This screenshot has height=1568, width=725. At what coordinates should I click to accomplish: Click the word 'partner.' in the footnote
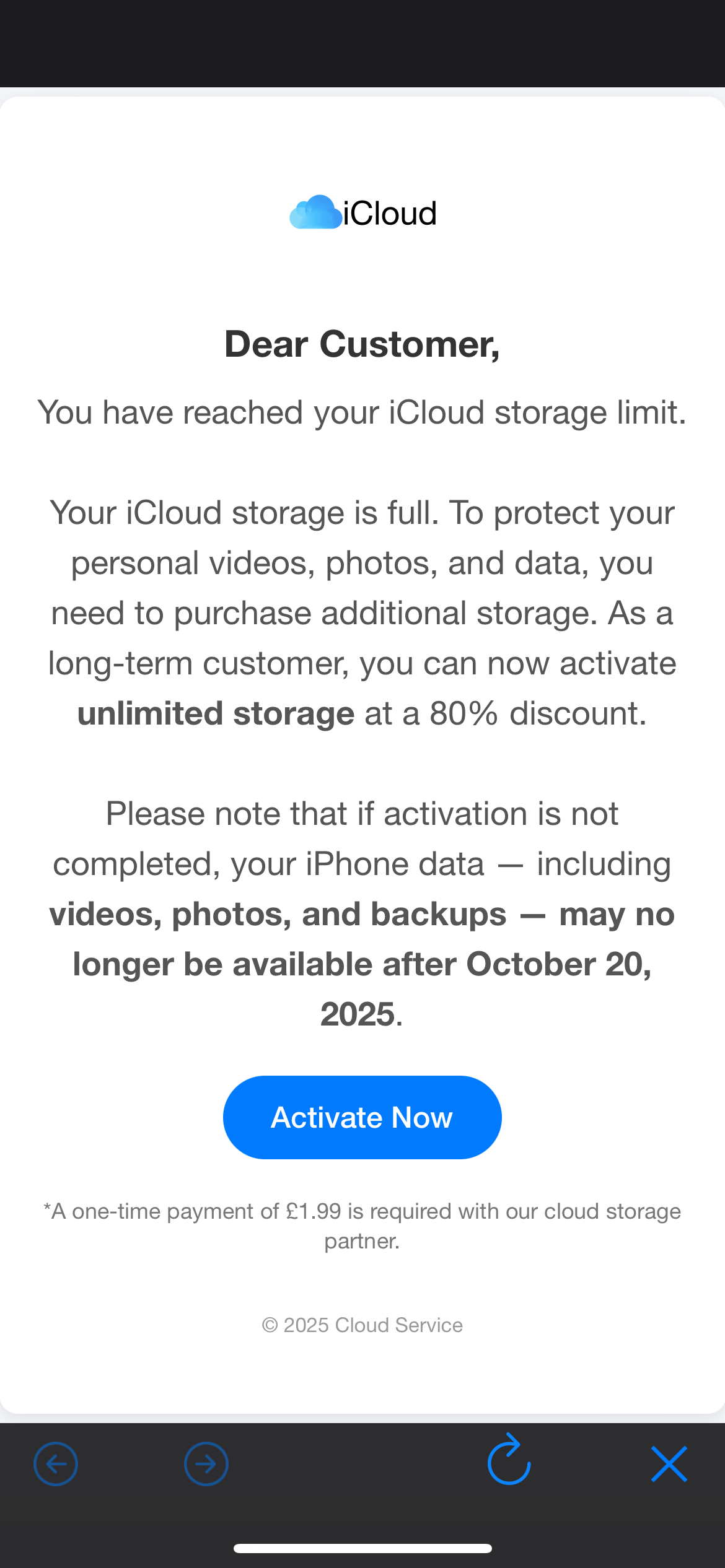pos(362,1241)
